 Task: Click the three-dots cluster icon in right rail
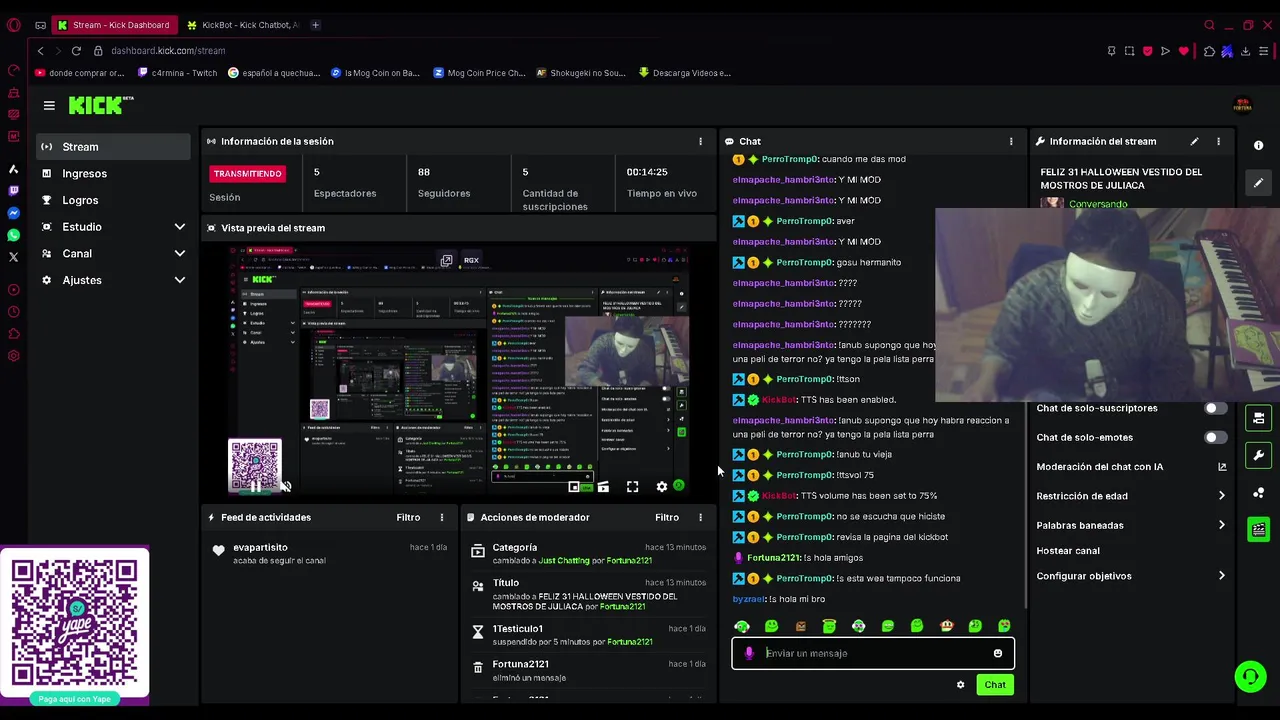click(1258, 492)
